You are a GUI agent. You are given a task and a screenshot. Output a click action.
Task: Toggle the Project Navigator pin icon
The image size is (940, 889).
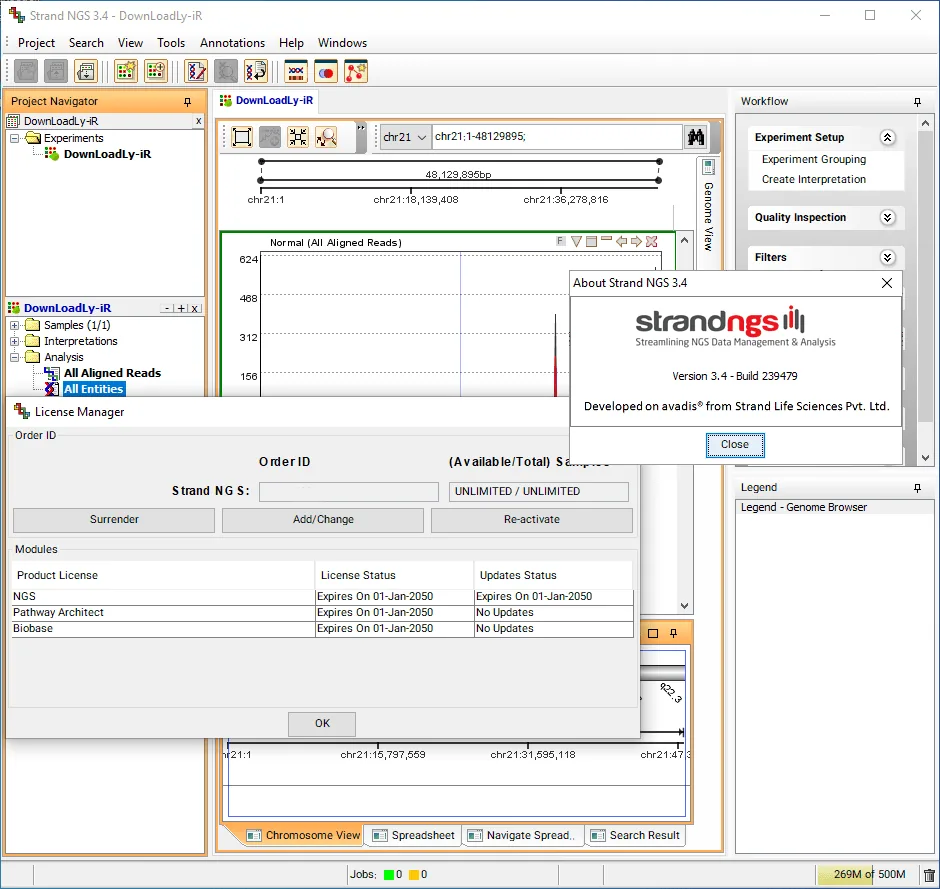[x=188, y=102]
